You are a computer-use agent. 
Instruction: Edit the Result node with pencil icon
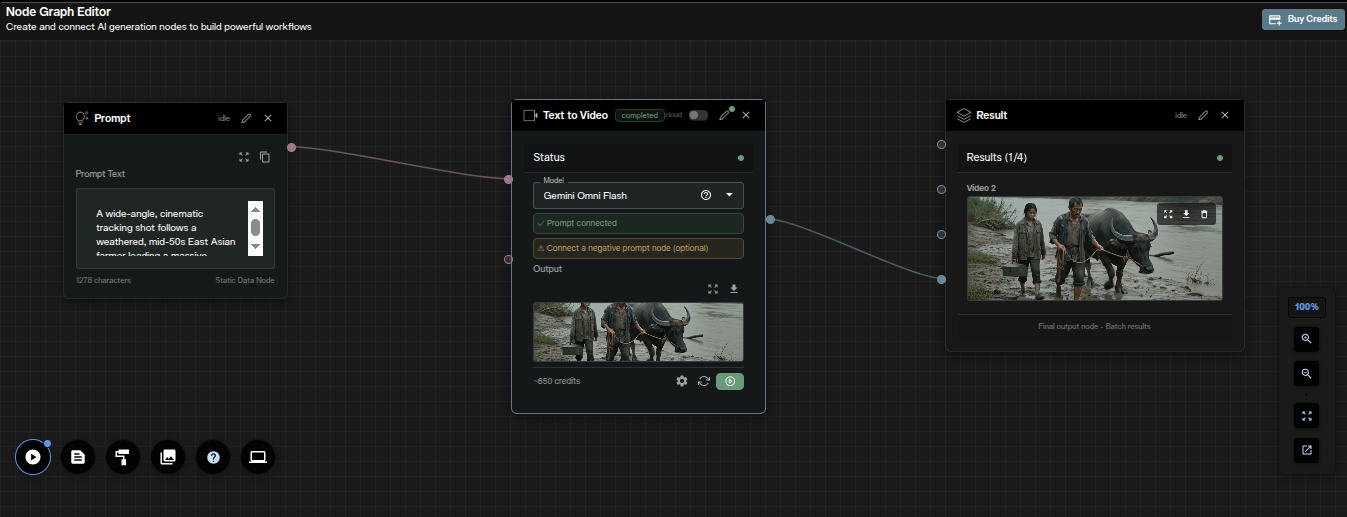(x=1203, y=115)
